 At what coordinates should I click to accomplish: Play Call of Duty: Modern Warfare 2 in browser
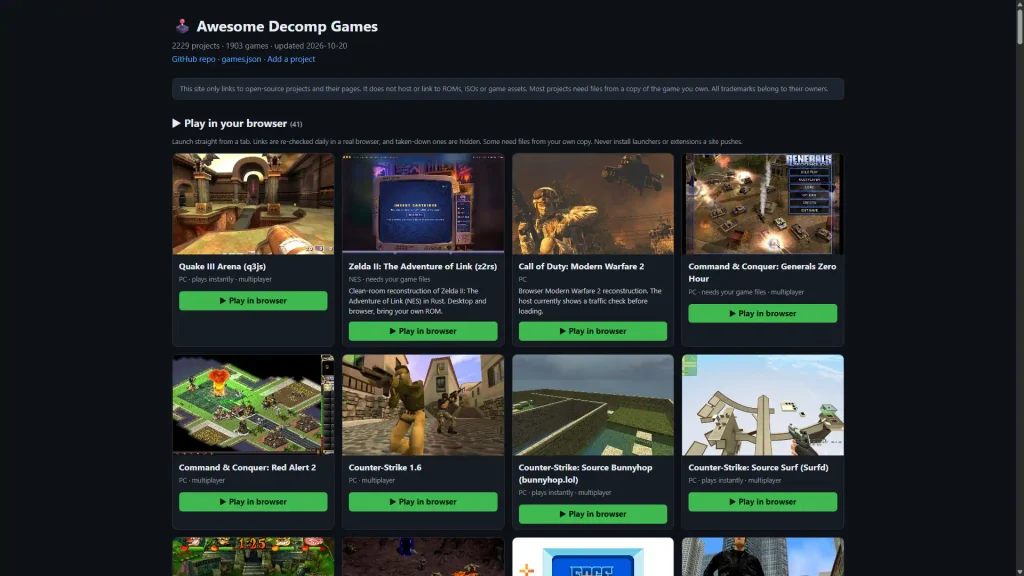(x=592, y=331)
